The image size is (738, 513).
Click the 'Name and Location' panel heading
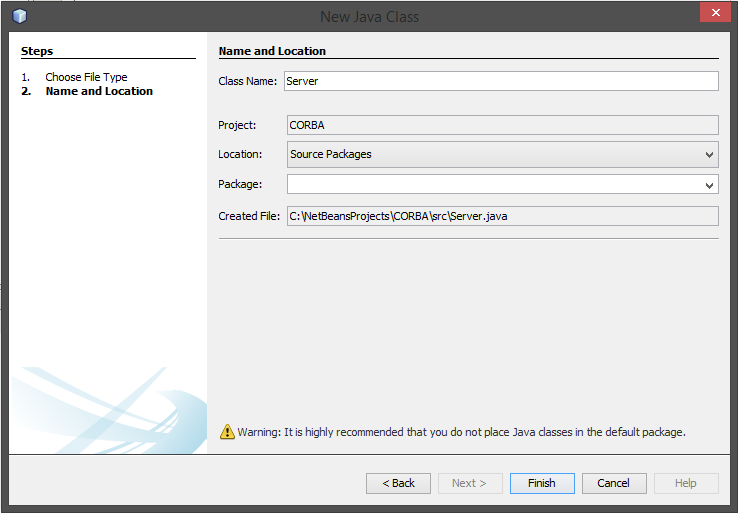tap(272, 51)
